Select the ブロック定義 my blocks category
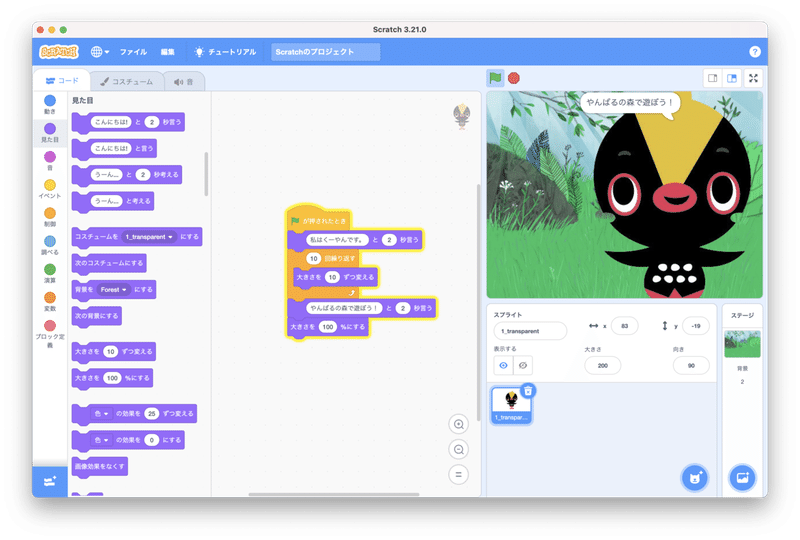This screenshot has width=800, height=540. [49, 333]
